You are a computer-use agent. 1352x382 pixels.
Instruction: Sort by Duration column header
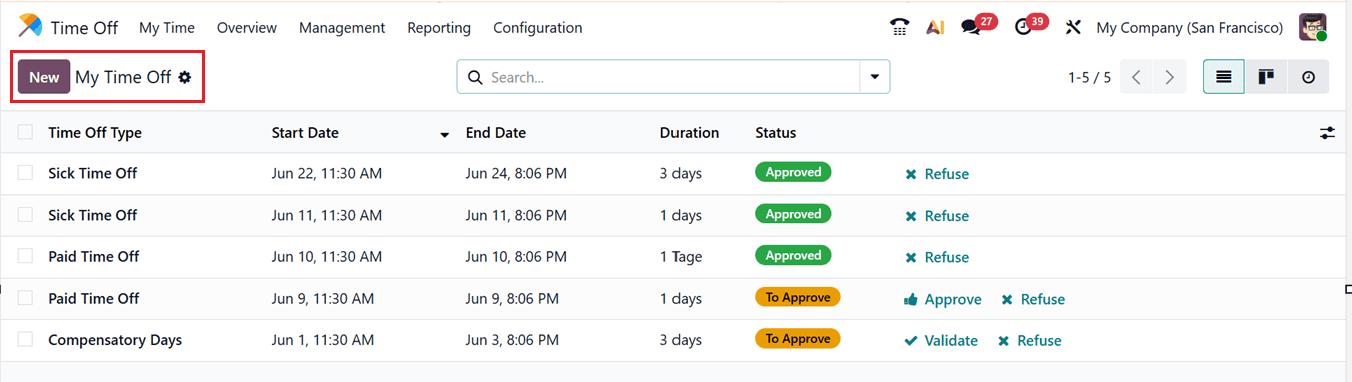click(689, 132)
